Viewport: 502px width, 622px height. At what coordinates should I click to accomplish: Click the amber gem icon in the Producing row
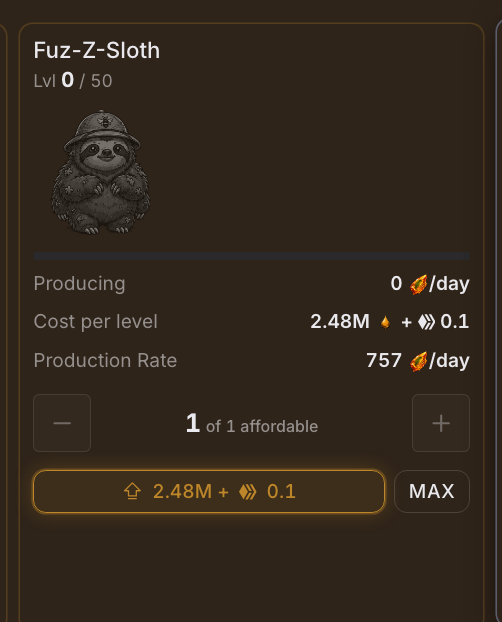click(x=418, y=284)
